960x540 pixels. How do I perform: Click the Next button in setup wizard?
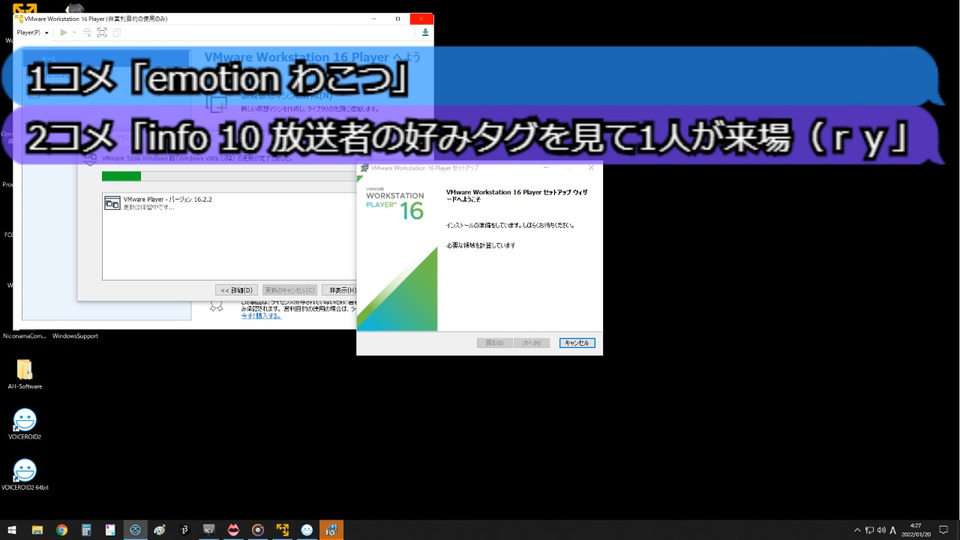(531, 343)
